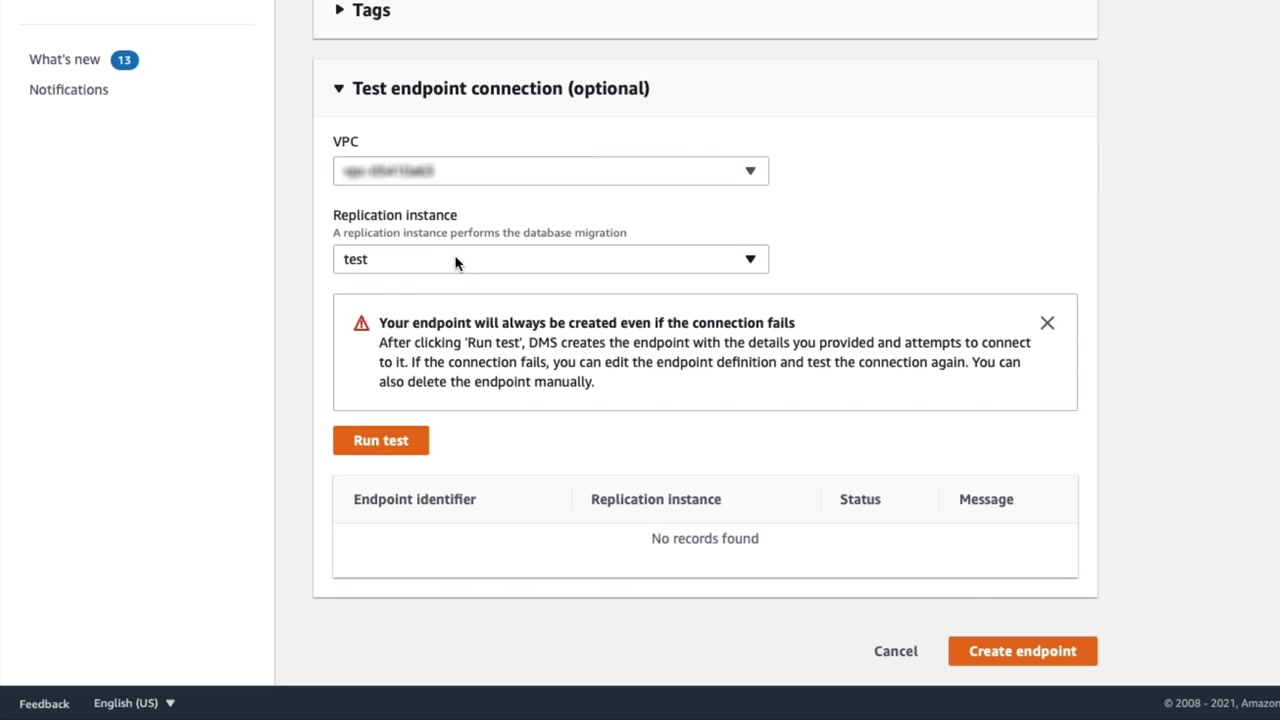The width and height of the screenshot is (1280, 720).
Task: Click the Run test button
Action: click(x=381, y=441)
